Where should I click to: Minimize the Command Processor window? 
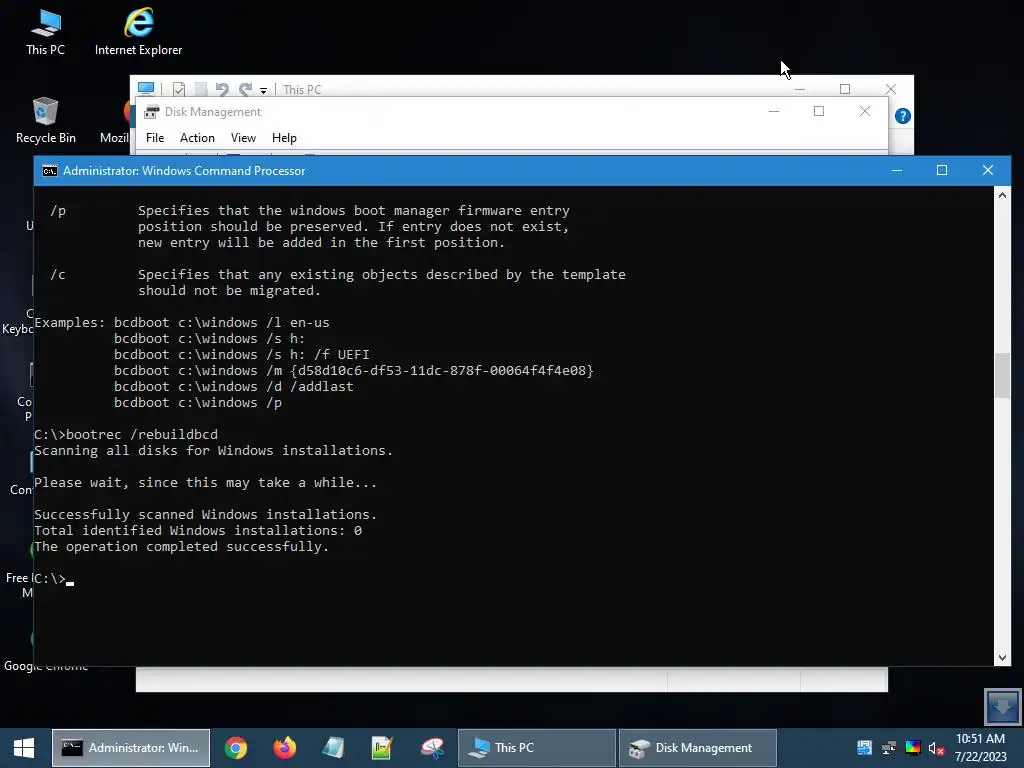pyautogui.click(x=897, y=170)
